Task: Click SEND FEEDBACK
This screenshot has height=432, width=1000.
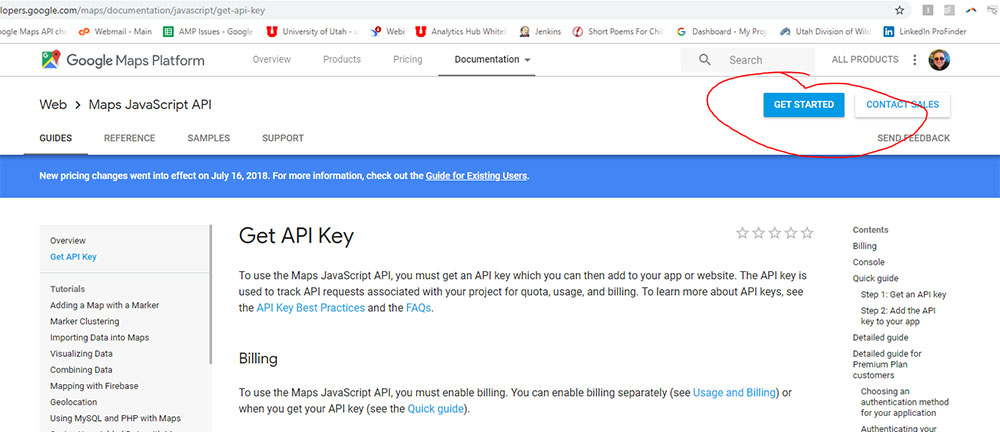Action: coord(913,138)
